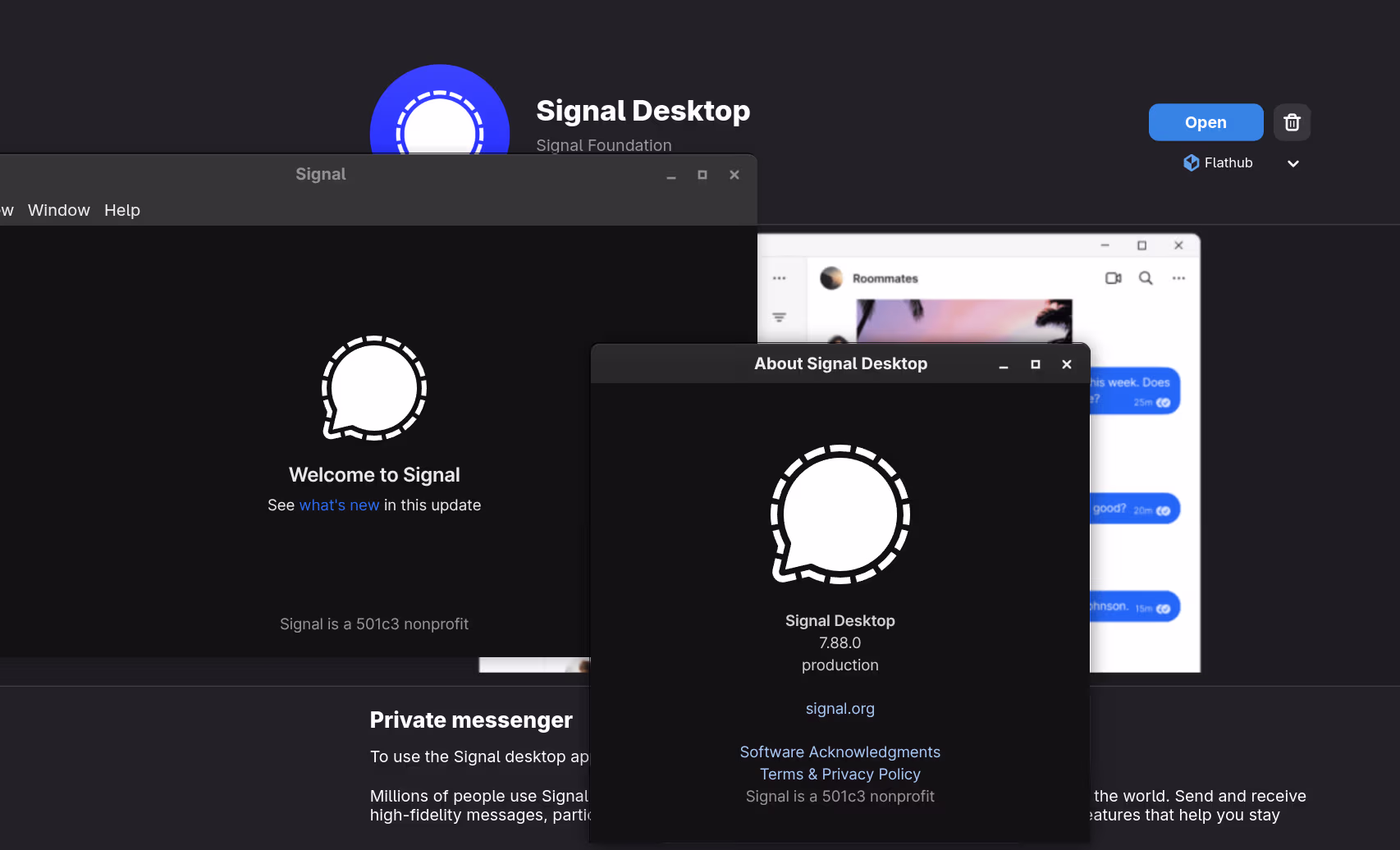The height and width of the screenshot is (850, 1400).
Task: Open the more options dots beside the search icon
Action: (x=1179, y=278)
